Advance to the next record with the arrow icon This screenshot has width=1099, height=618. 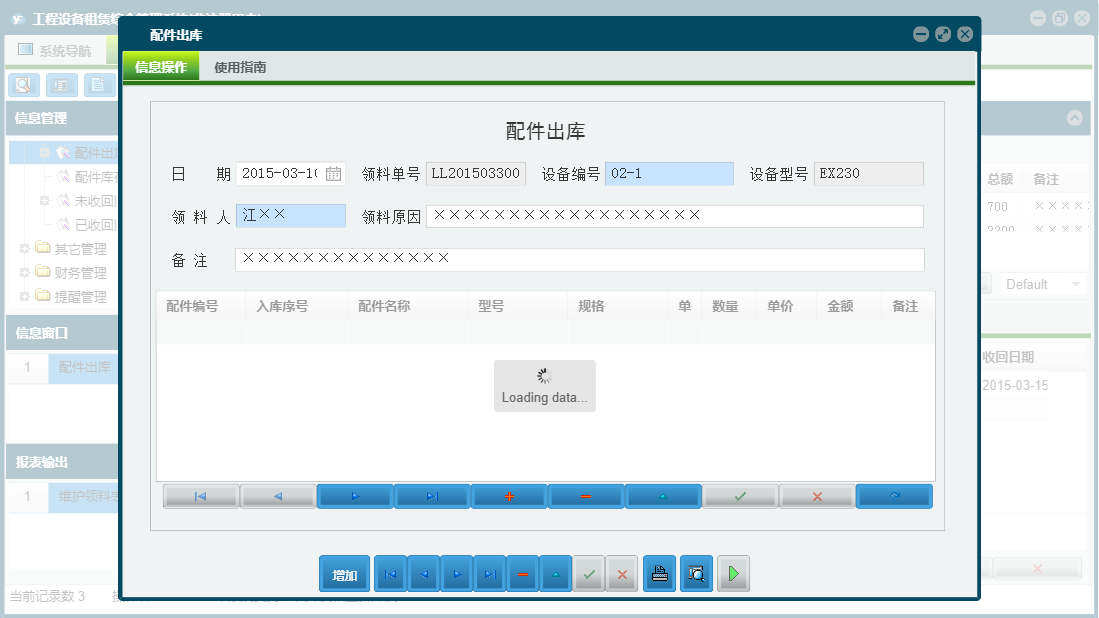pyautogui.click(x=355, y=496)
